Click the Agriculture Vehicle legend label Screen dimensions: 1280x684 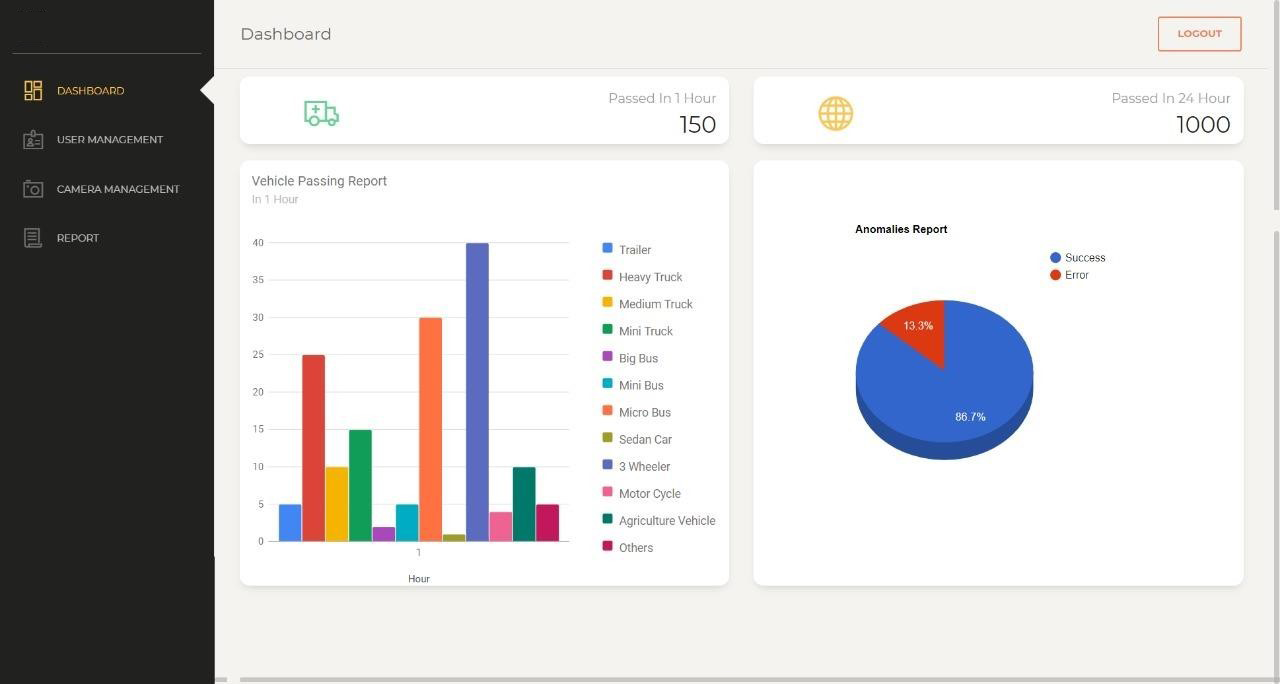click(667, 521)
